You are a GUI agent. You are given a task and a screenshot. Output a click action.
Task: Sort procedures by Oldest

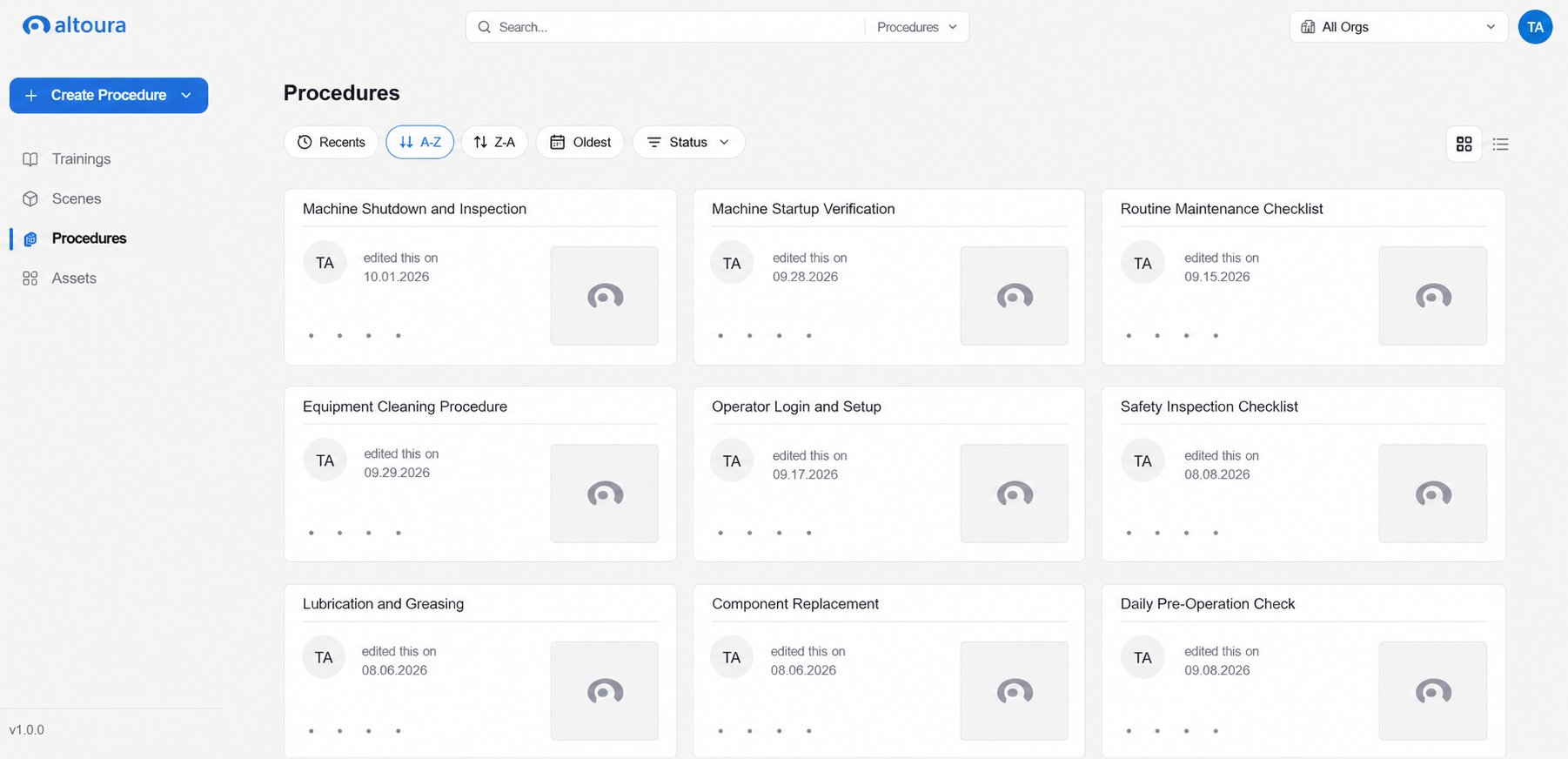click(580, 142)
